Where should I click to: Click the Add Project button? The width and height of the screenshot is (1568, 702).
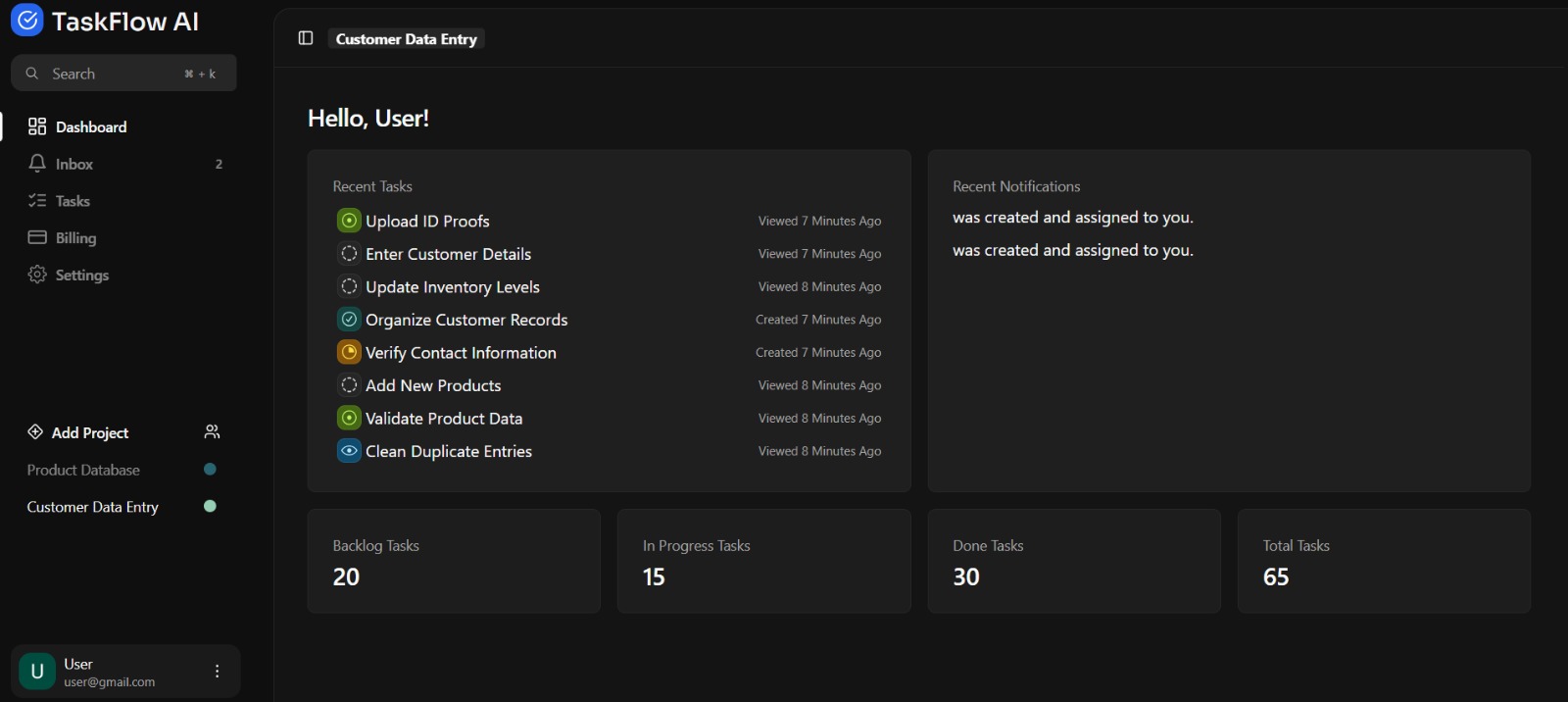(89, 433)
